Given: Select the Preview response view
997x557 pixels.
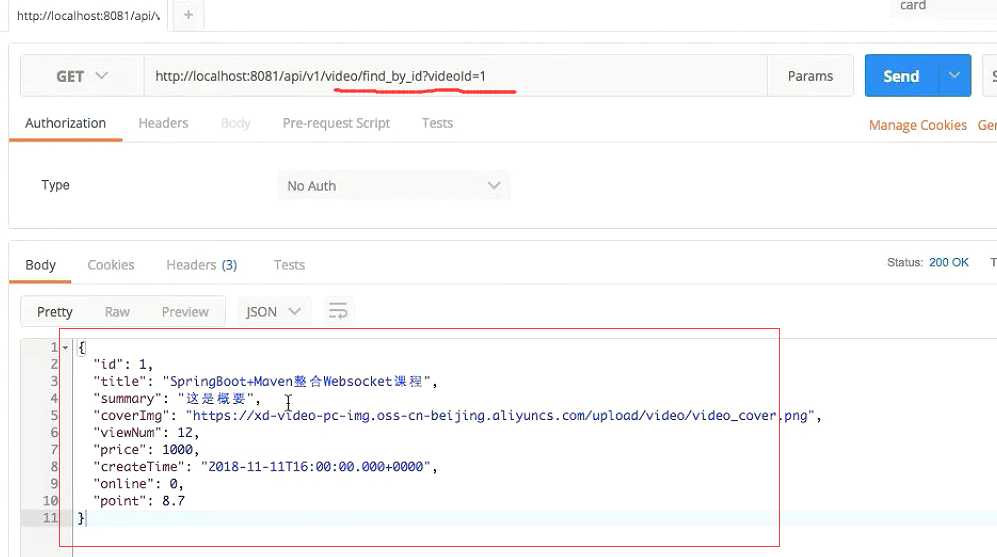Looking at the screenshot, I should tap(185, 312).
